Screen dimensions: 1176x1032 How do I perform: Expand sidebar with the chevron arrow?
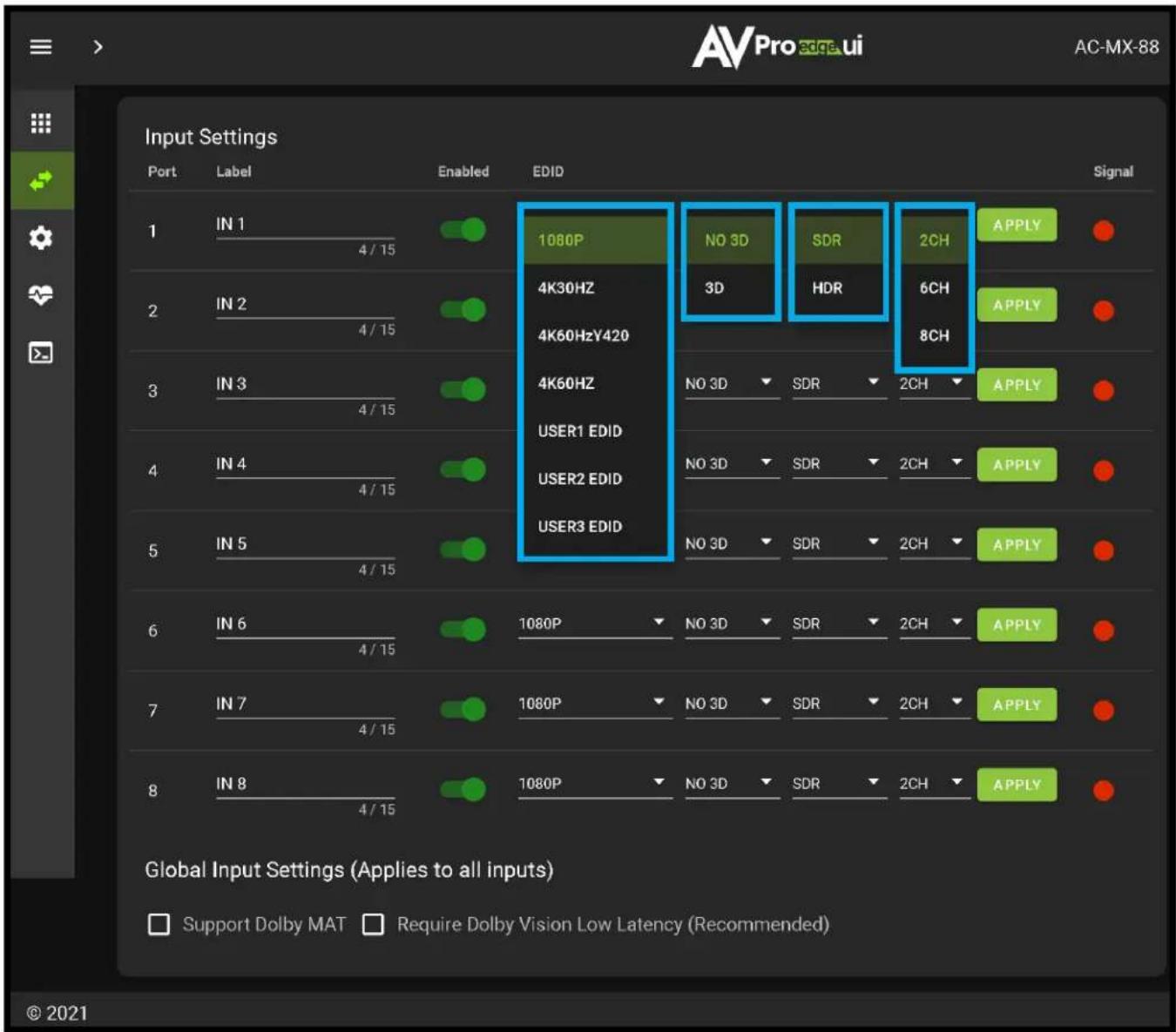[x=98, y=47]
